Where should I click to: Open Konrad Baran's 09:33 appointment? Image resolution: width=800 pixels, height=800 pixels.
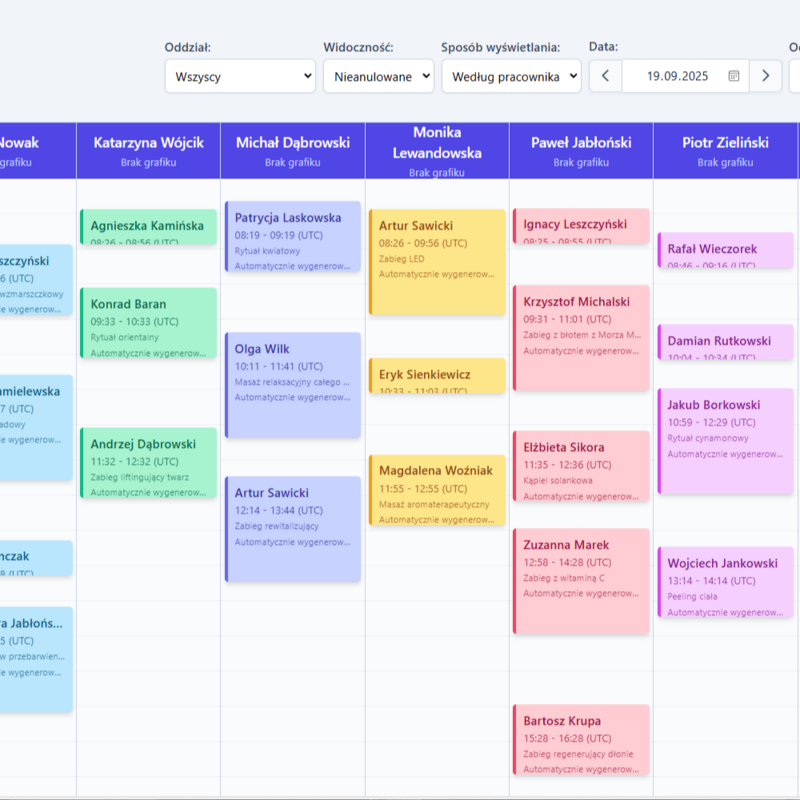click(148, 322)
